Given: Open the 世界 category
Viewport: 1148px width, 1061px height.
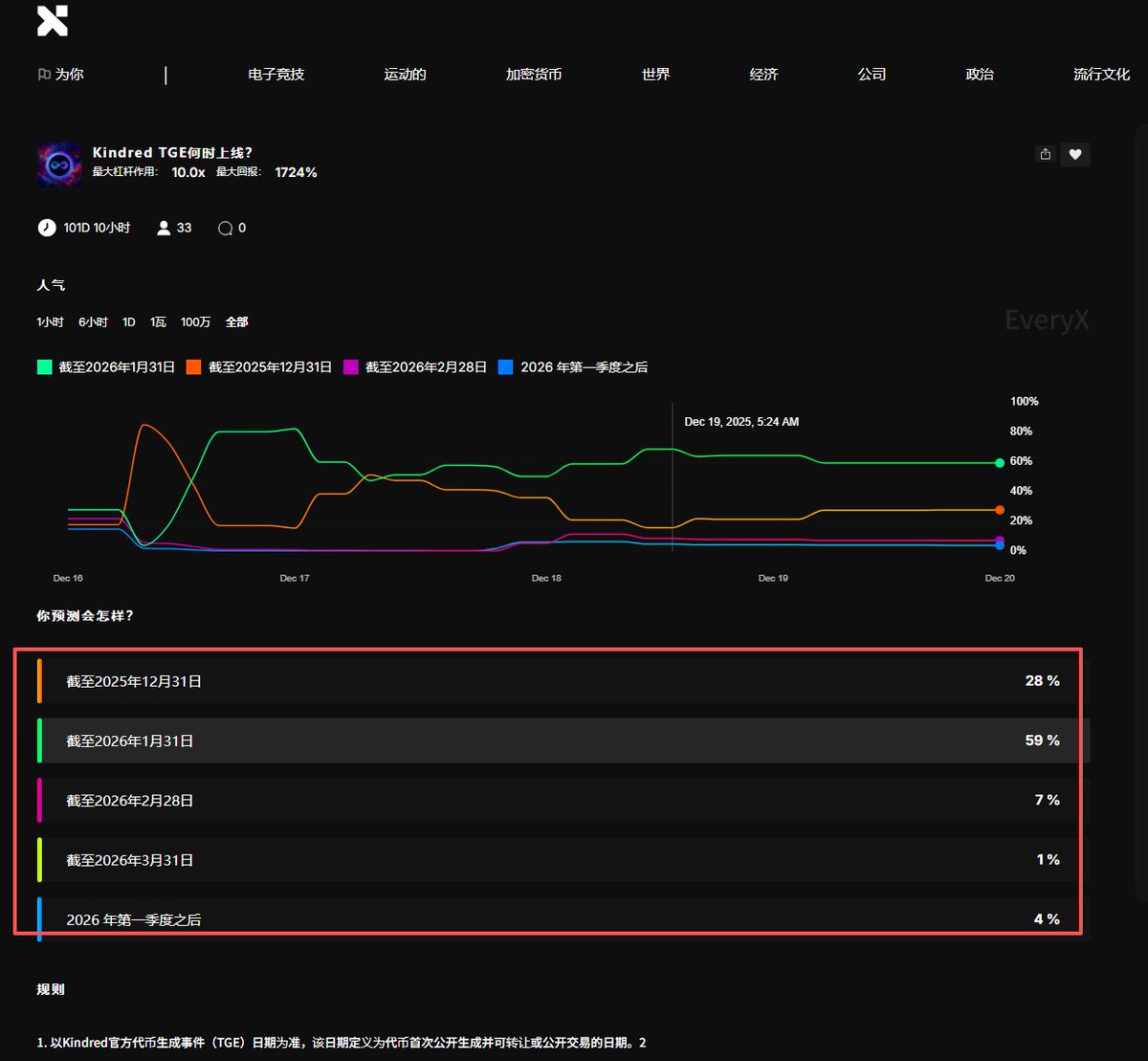Looking at the screenshot, I should point(656,74).
